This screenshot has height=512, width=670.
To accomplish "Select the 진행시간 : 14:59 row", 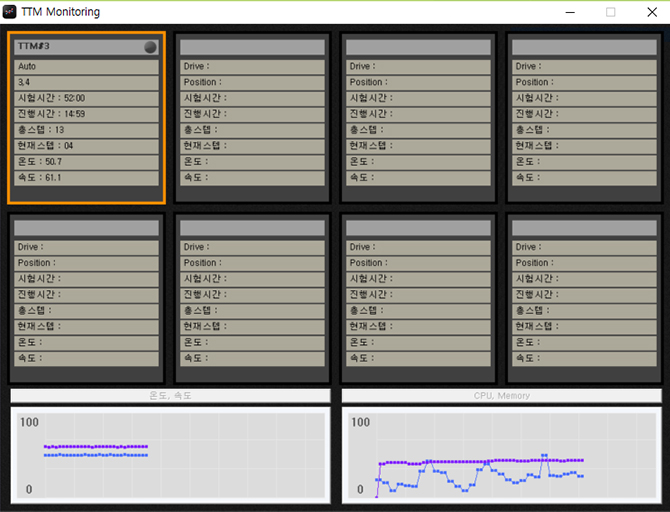I will click(x=86, y=114).
